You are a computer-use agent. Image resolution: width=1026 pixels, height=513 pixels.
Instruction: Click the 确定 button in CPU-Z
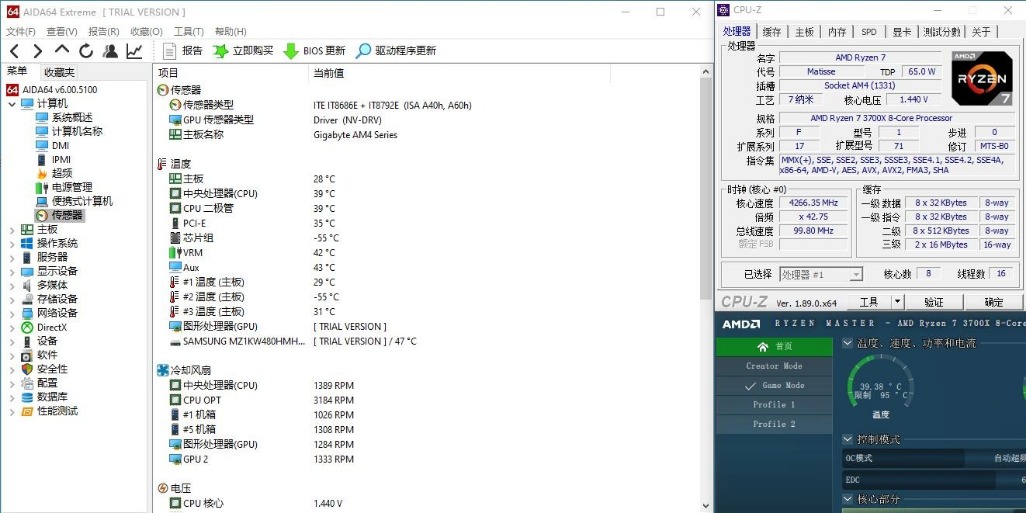(x=993, y=302)
